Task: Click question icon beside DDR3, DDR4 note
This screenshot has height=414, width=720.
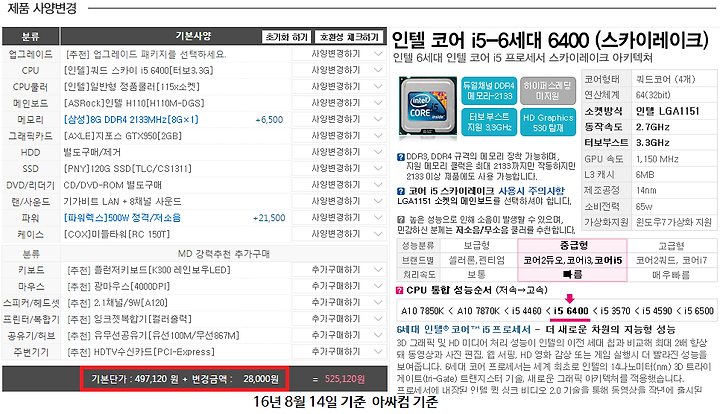Action: click(x=401, y=157)
